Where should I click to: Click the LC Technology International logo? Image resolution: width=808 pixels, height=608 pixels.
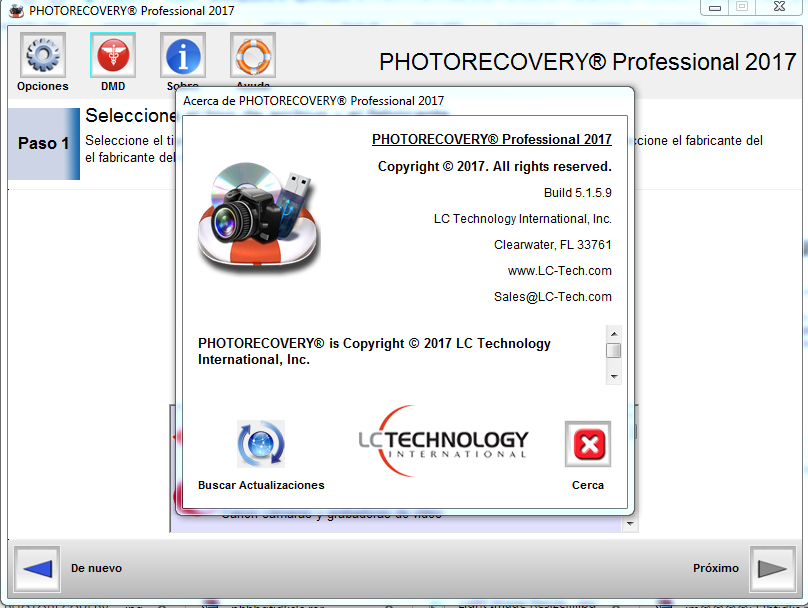pos(444,441)
